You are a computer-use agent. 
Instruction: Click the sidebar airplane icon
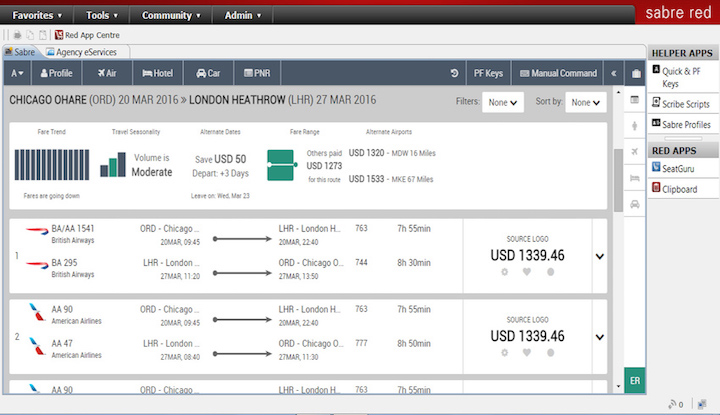635,151
